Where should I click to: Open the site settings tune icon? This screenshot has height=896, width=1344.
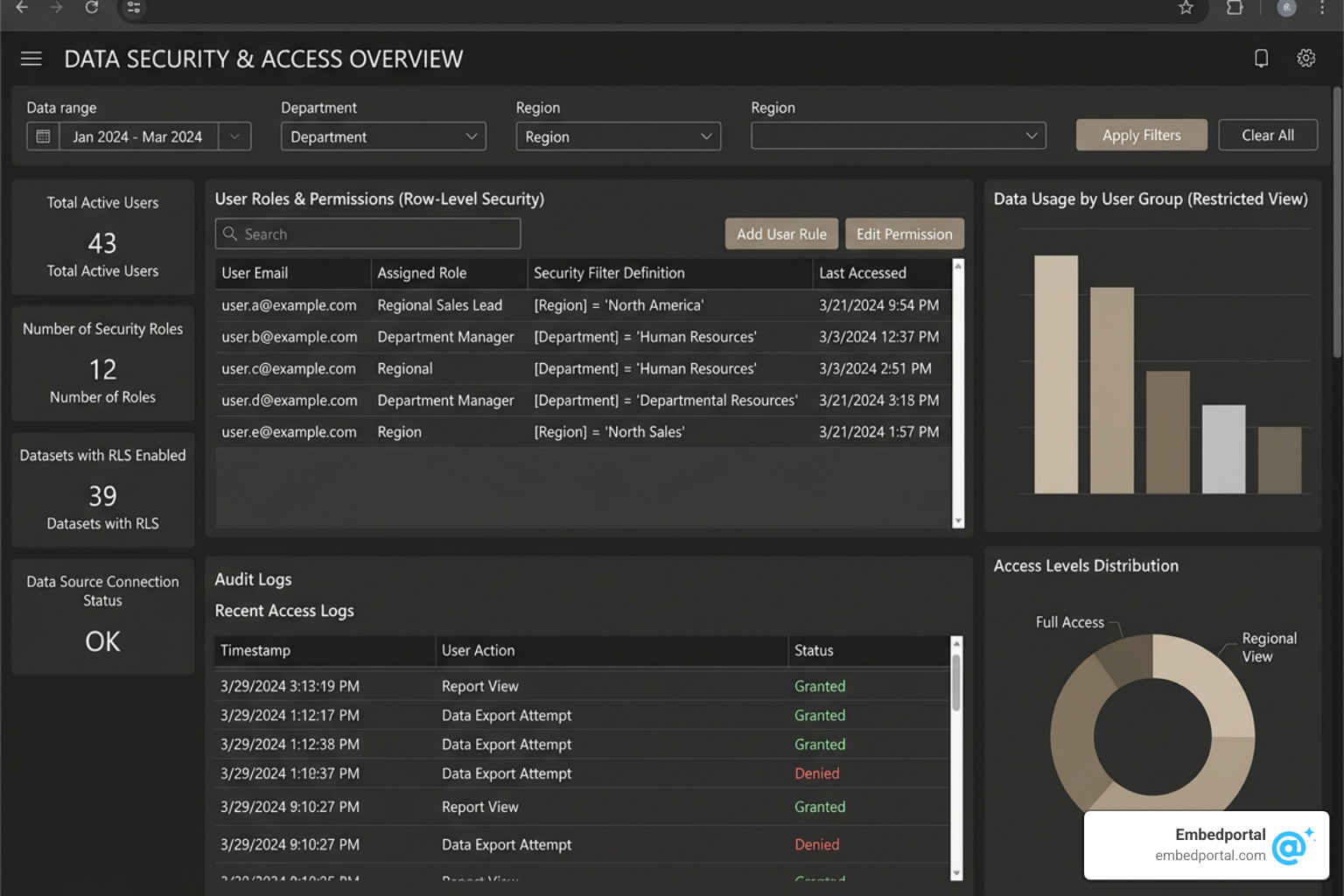(133, 8)
